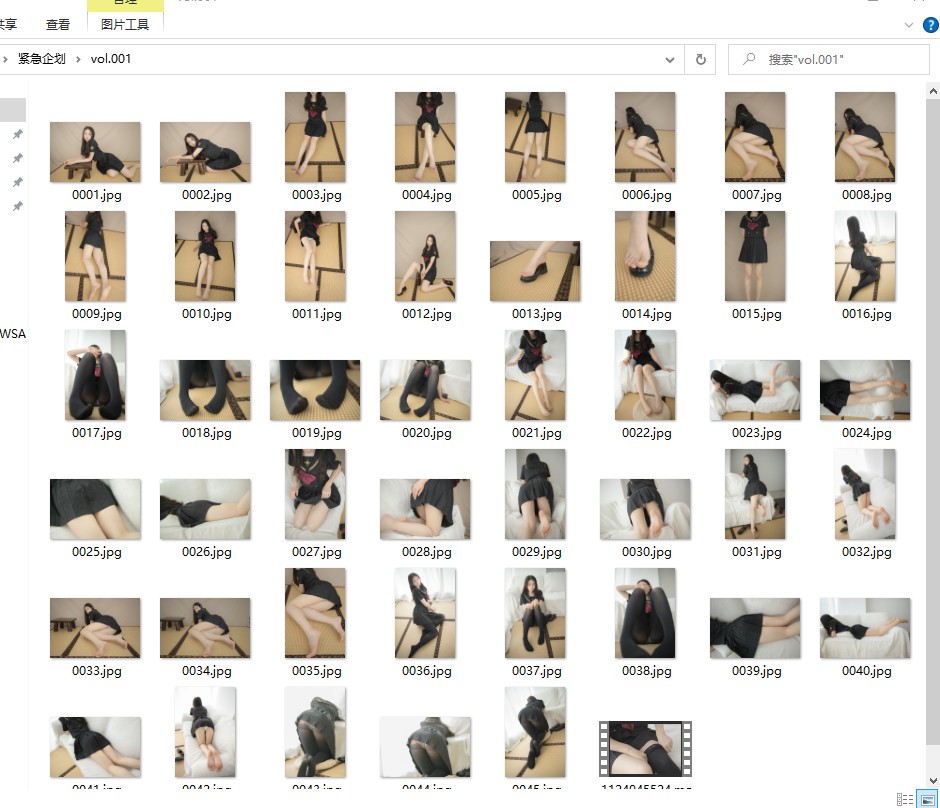Click the scrollbar down arrow
The image size is (940, 808).
933,780
